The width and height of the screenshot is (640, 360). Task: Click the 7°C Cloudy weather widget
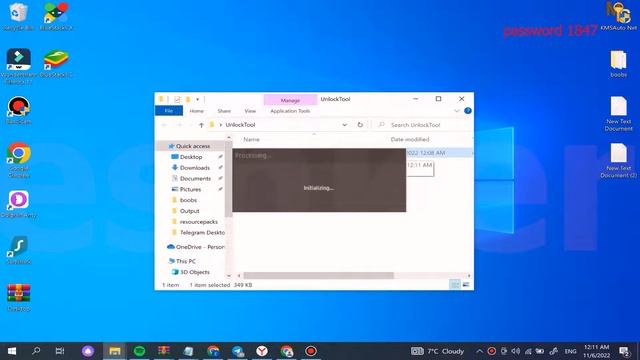(437, 351)
